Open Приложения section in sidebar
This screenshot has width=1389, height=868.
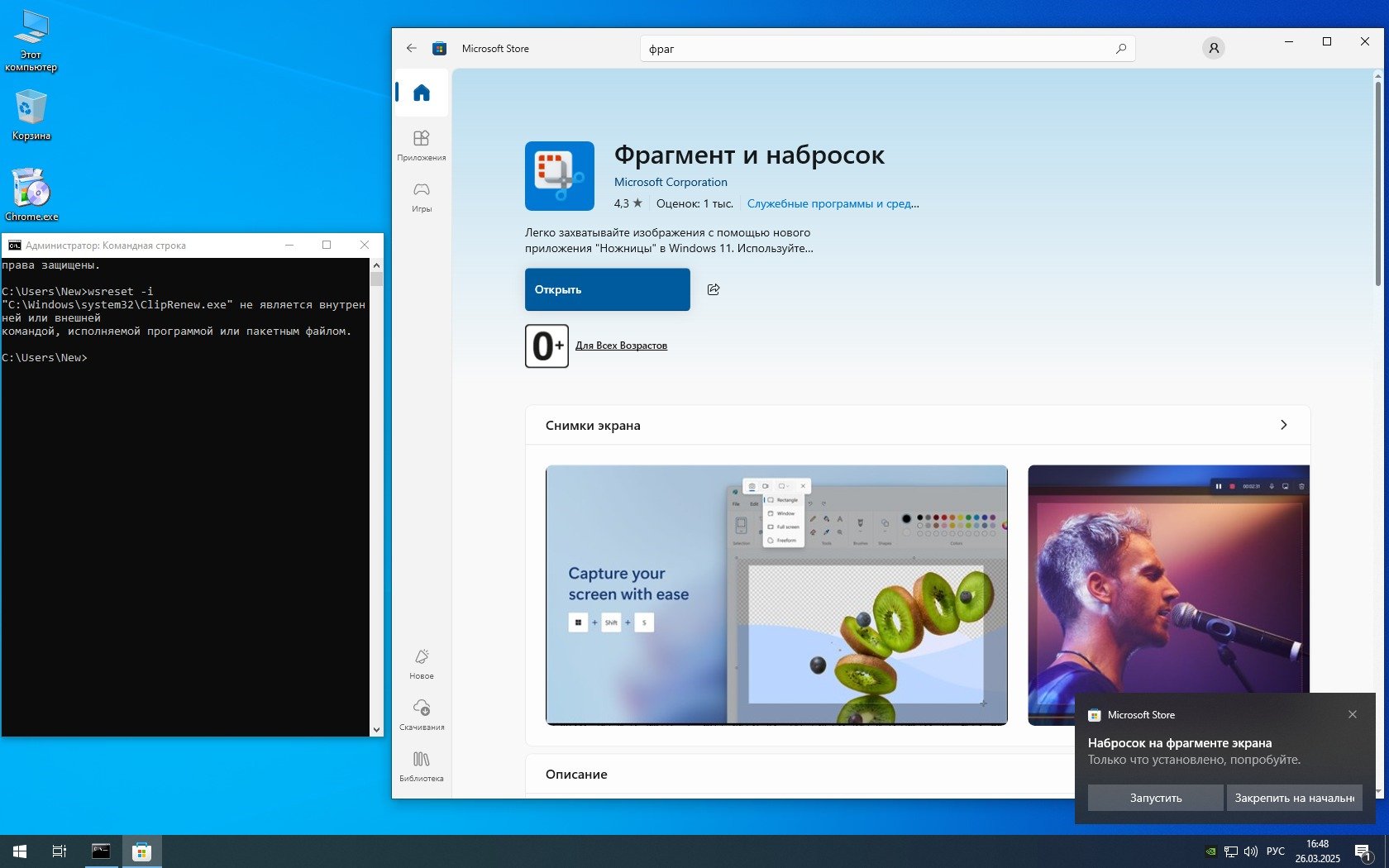pyautogui.click(x=422, y=145)
